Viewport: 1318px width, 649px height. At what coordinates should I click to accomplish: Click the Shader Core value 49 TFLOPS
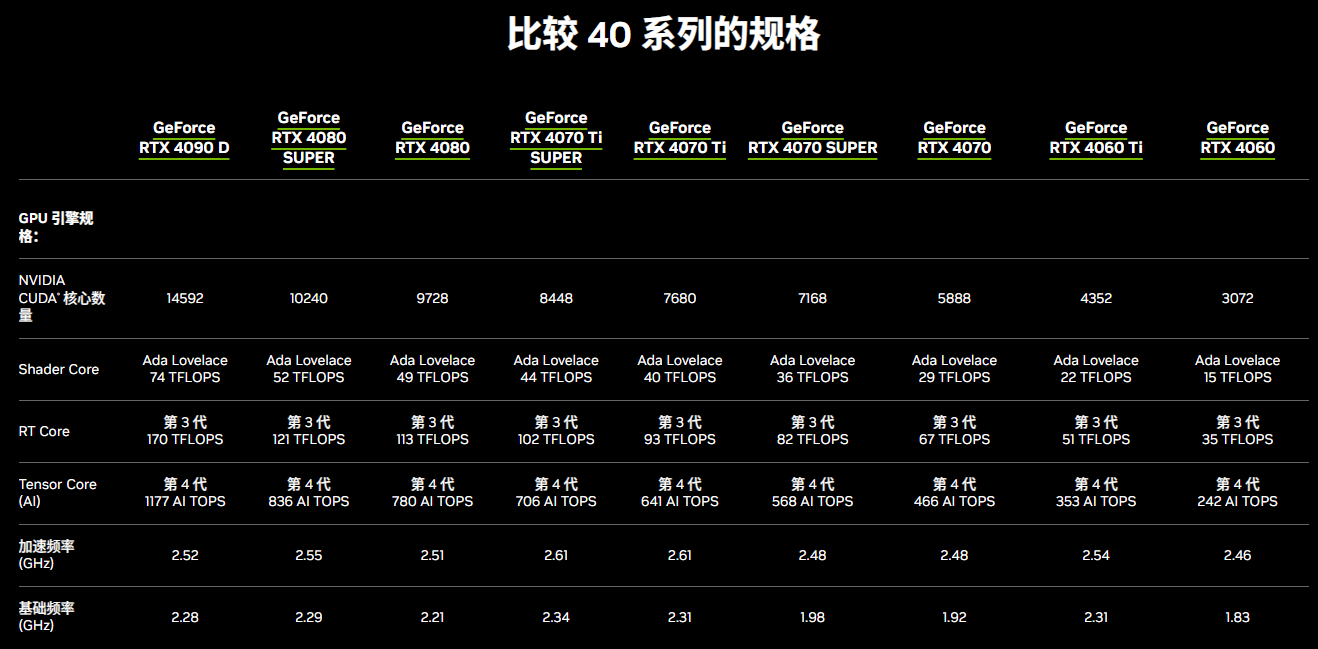pos(432,377)
